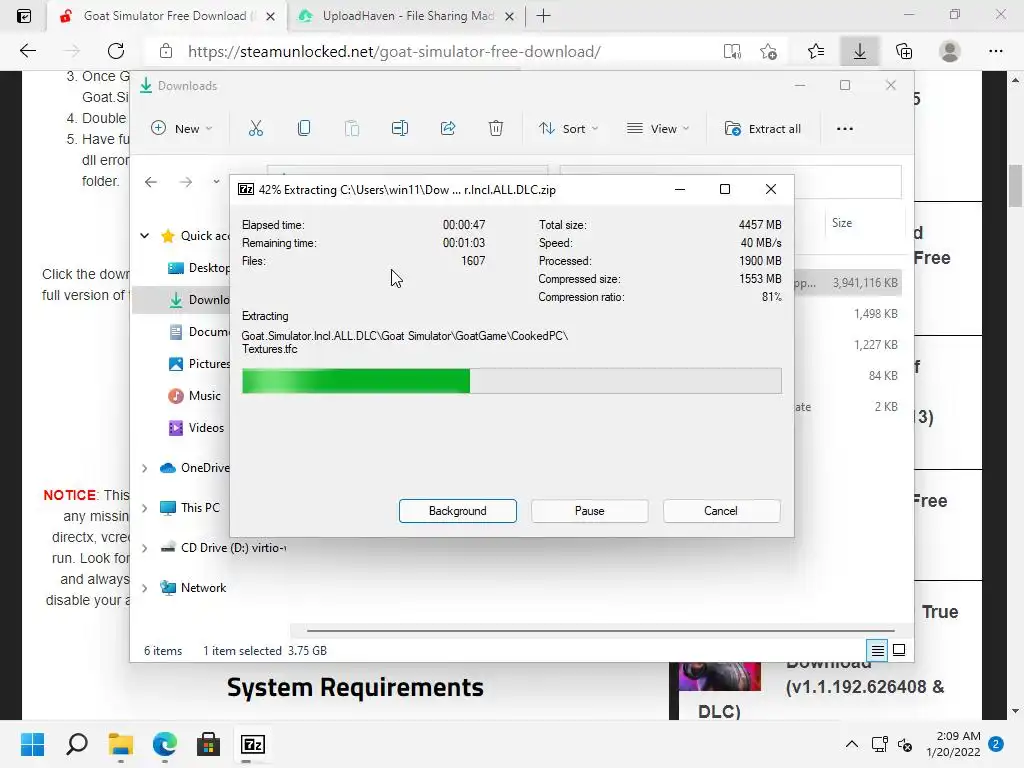Switch to details view icon in status bar

click(x=877, y=650)
